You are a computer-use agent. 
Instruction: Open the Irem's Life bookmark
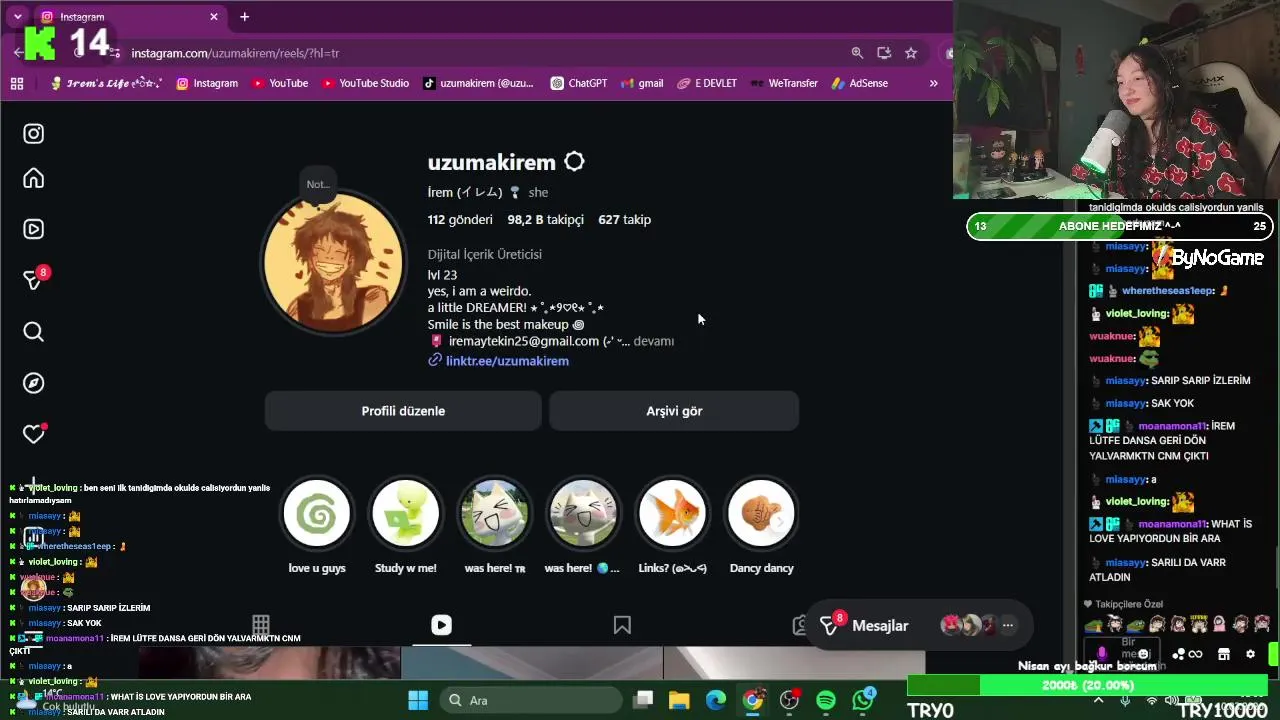click(x=106, y=84)
